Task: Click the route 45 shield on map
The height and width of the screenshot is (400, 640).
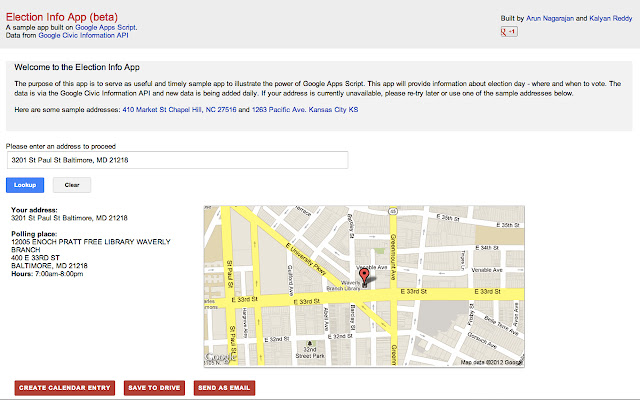Action: [x=393, y=211]
